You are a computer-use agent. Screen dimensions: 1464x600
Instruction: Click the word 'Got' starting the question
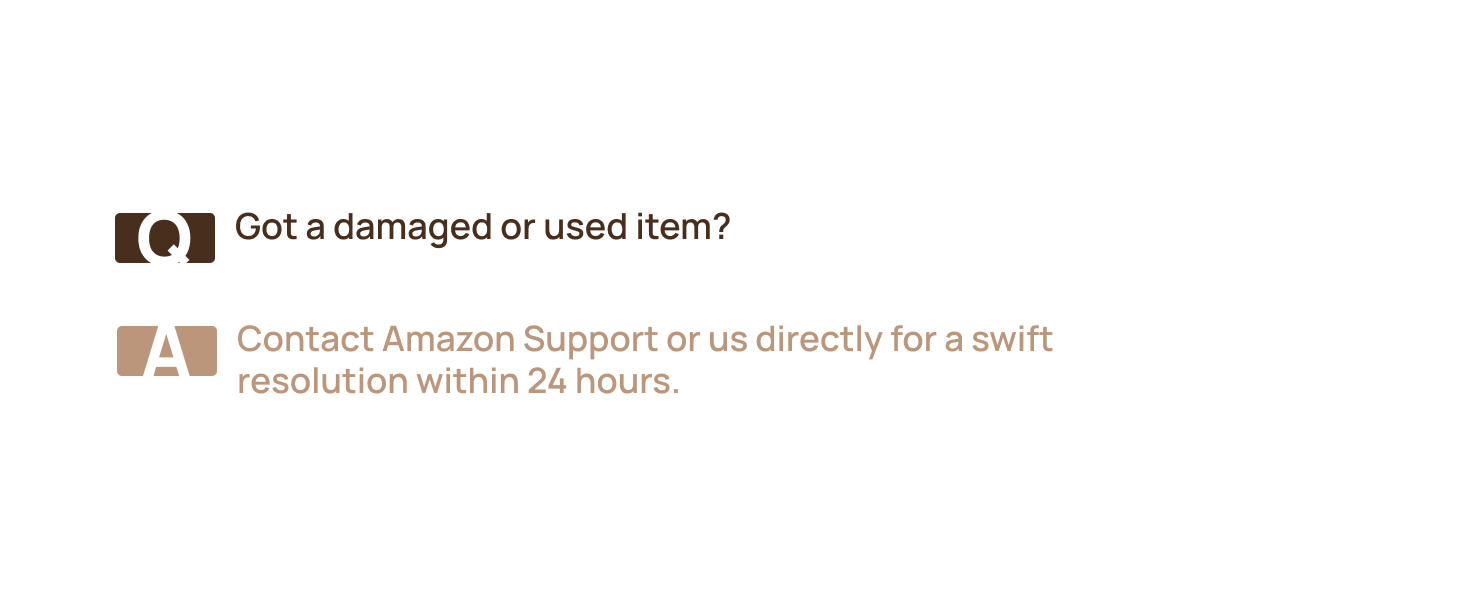click(x=265, y=228)
